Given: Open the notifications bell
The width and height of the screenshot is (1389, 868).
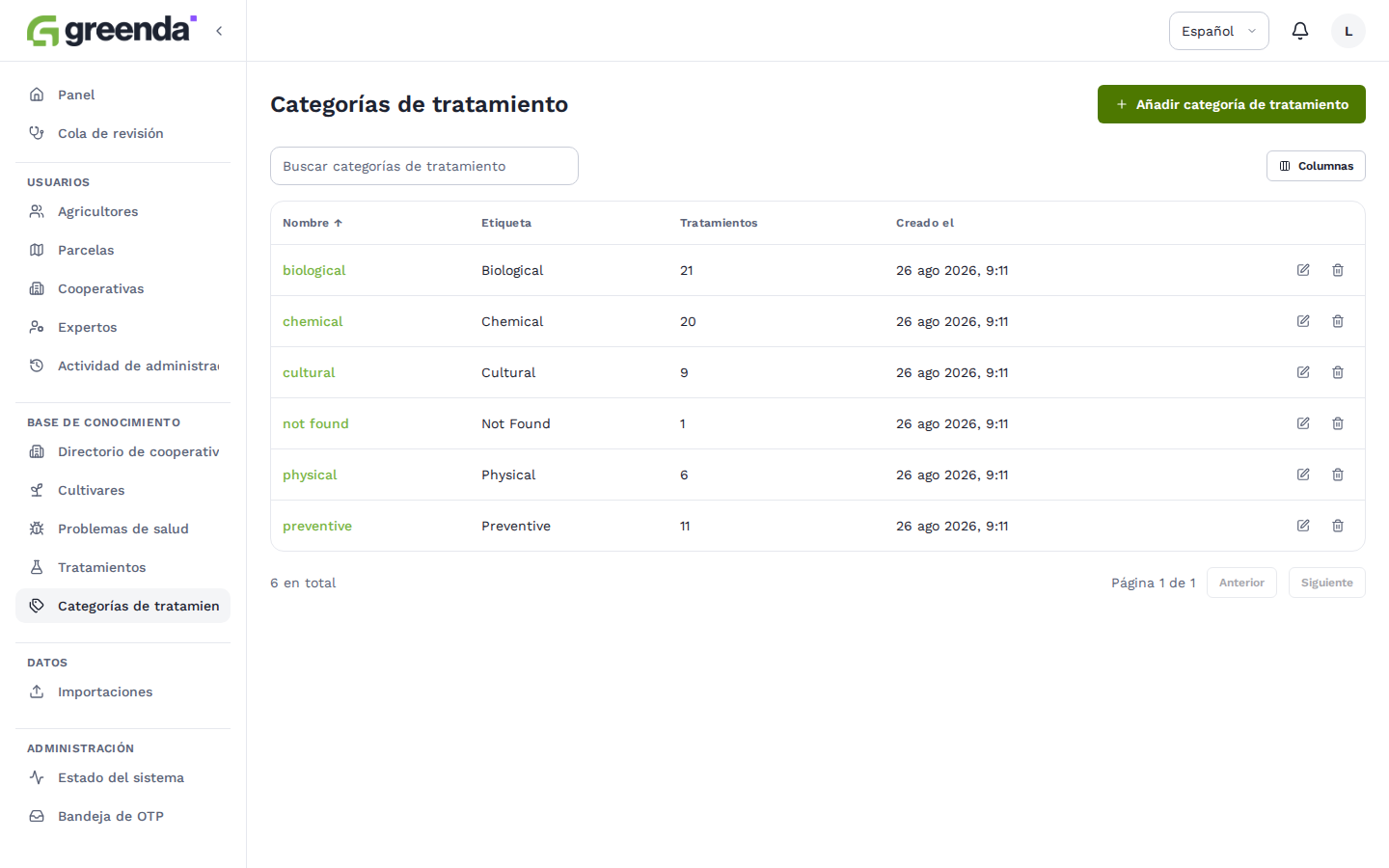Looking at the screenshot, I should point(1300,31).
